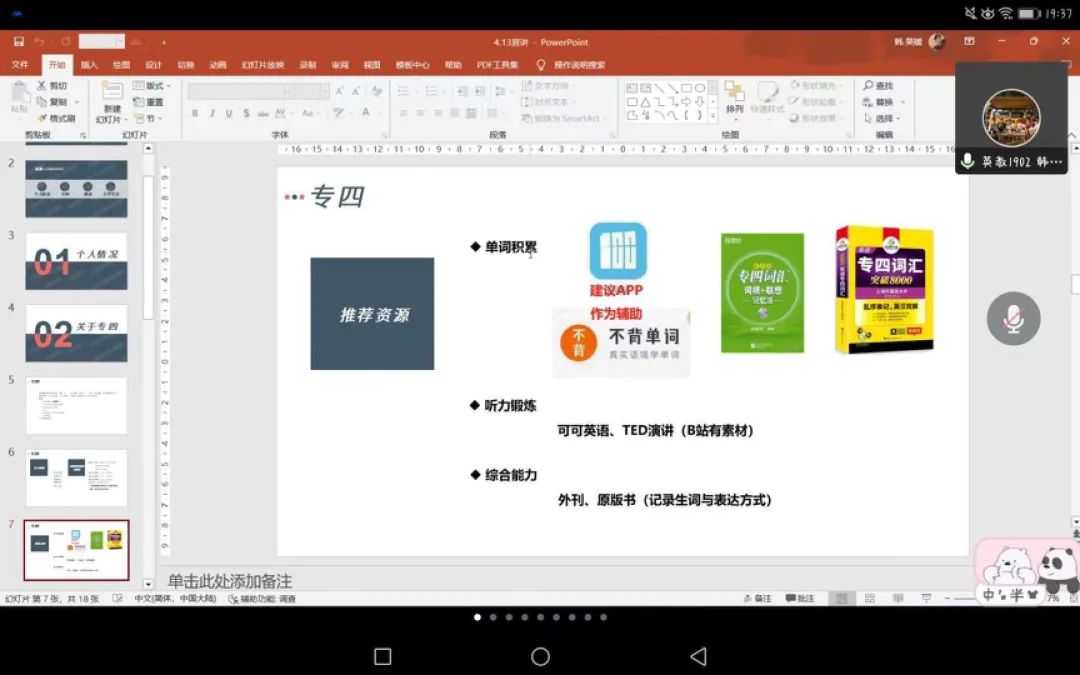
Task: Click the Reset (重置) slide icon
Action: click(149, 102)
